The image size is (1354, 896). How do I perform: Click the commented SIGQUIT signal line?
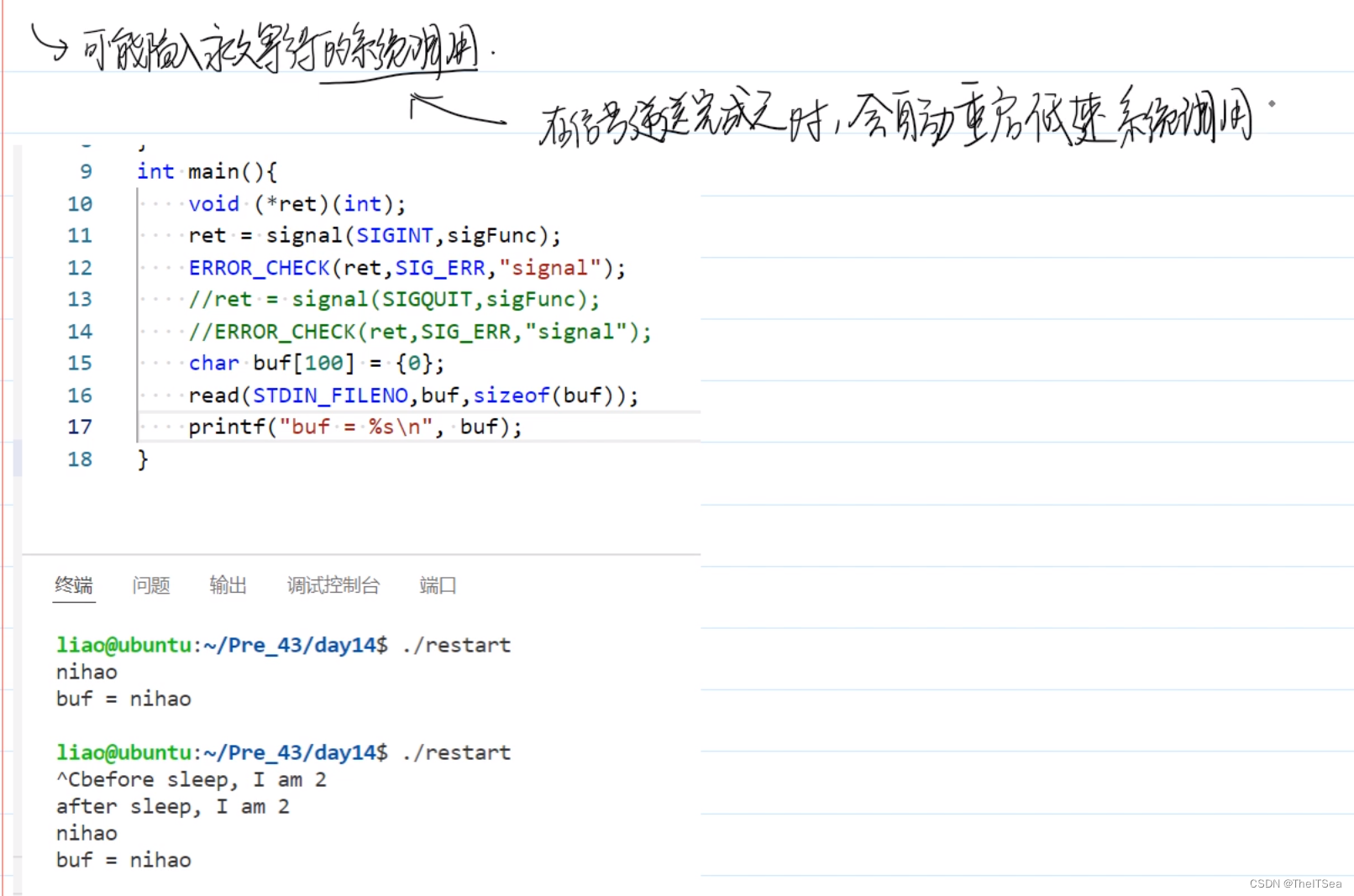394,299
